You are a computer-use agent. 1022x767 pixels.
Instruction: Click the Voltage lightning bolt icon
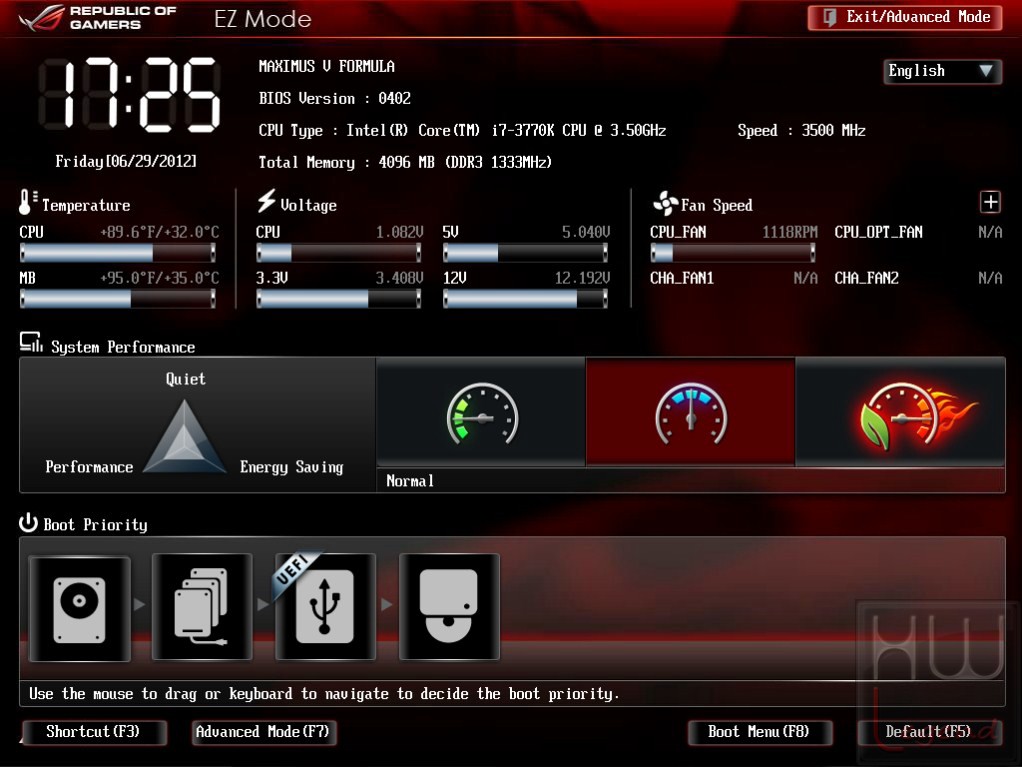click(266, 201)
